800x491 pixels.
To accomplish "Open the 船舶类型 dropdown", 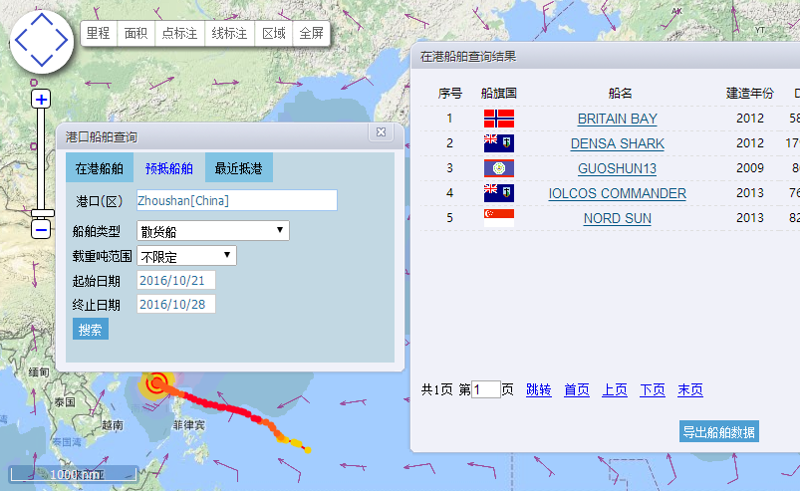I will coord(213,231).
